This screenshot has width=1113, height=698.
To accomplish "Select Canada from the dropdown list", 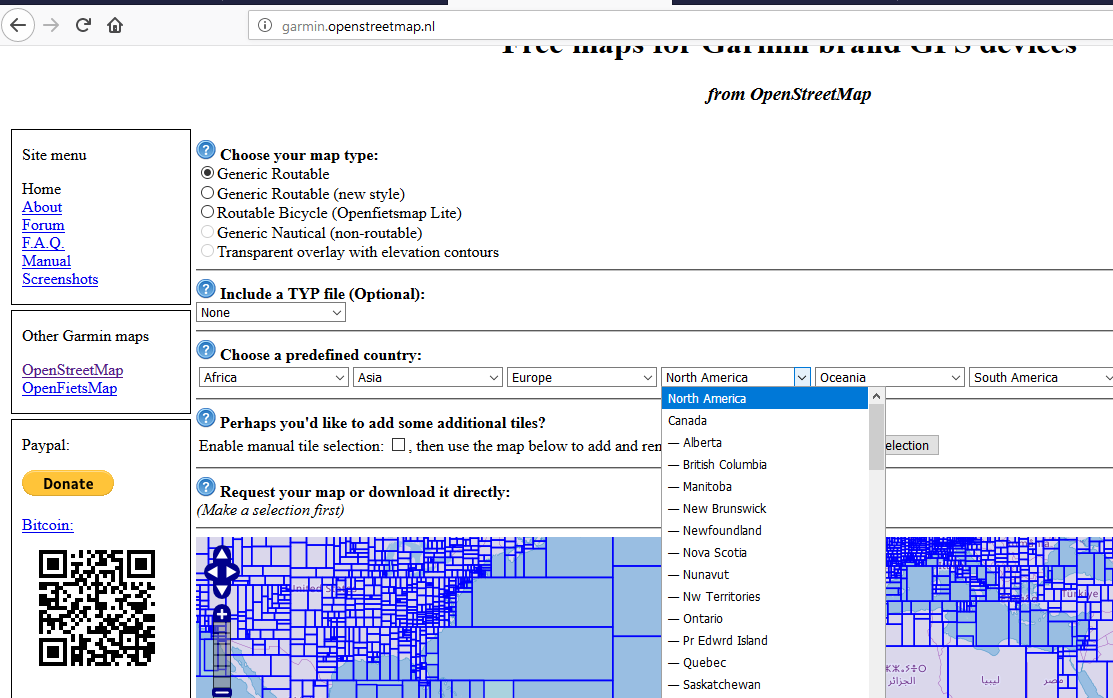I will point(765,420).
